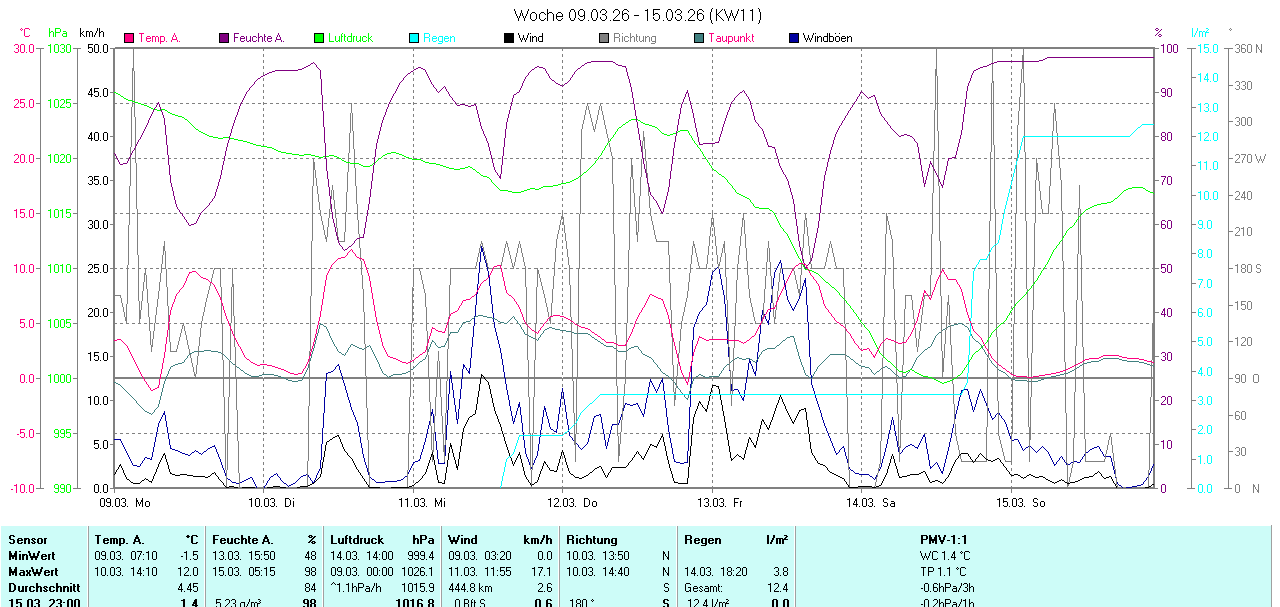Viewport: 1280px width, 607px height.
Task: Click the teal Taupunkt legend swatch
Action: pos(699,38)
